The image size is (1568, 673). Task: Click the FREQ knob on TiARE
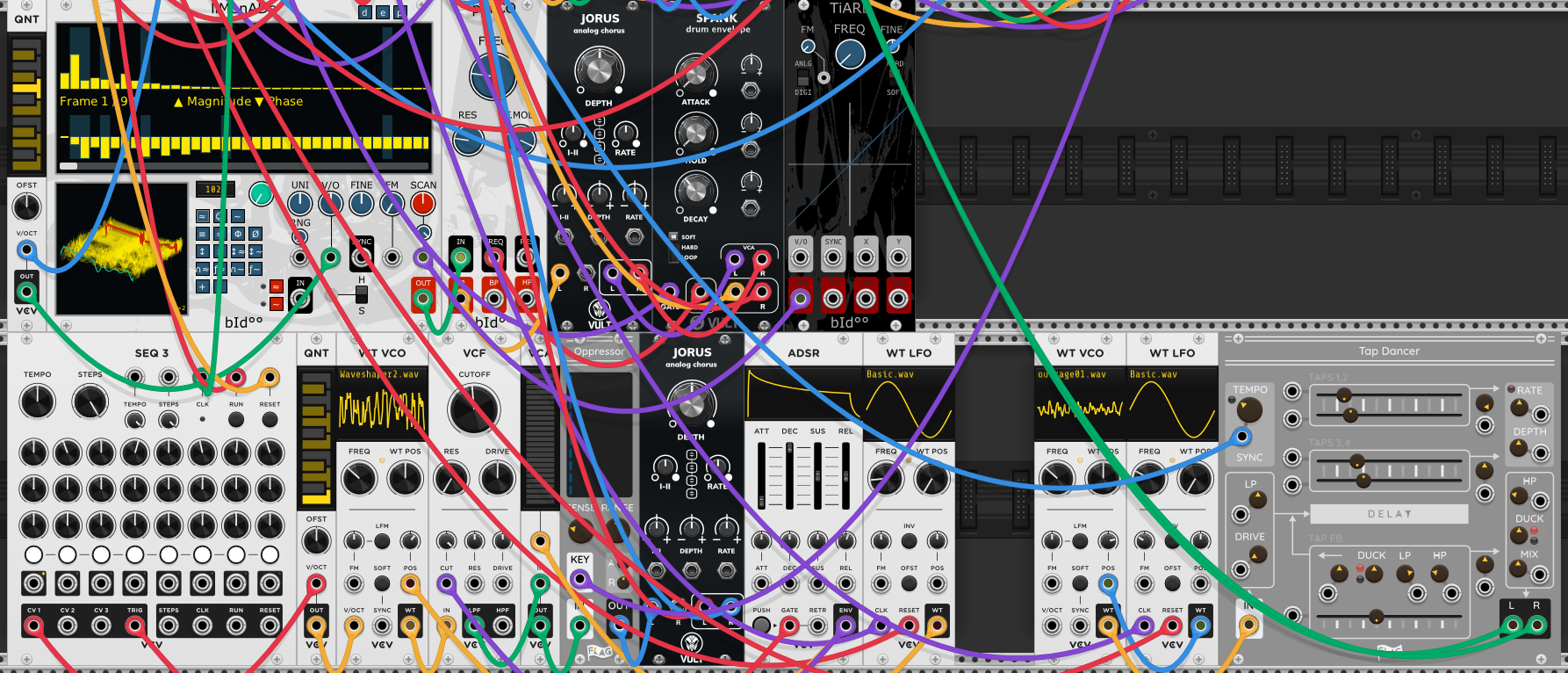click(x=850, y=54)
